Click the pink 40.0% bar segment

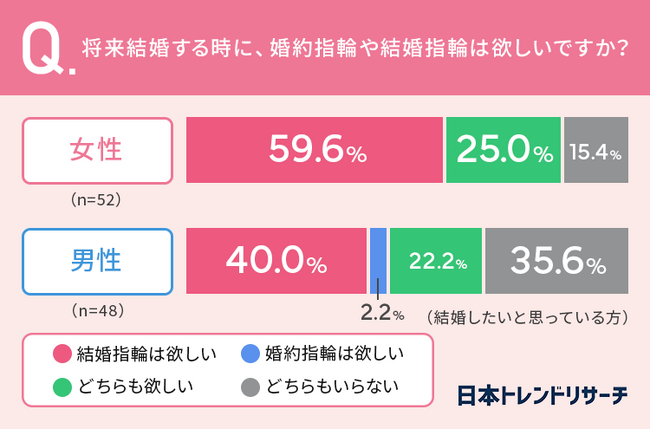tap(276, 262)
